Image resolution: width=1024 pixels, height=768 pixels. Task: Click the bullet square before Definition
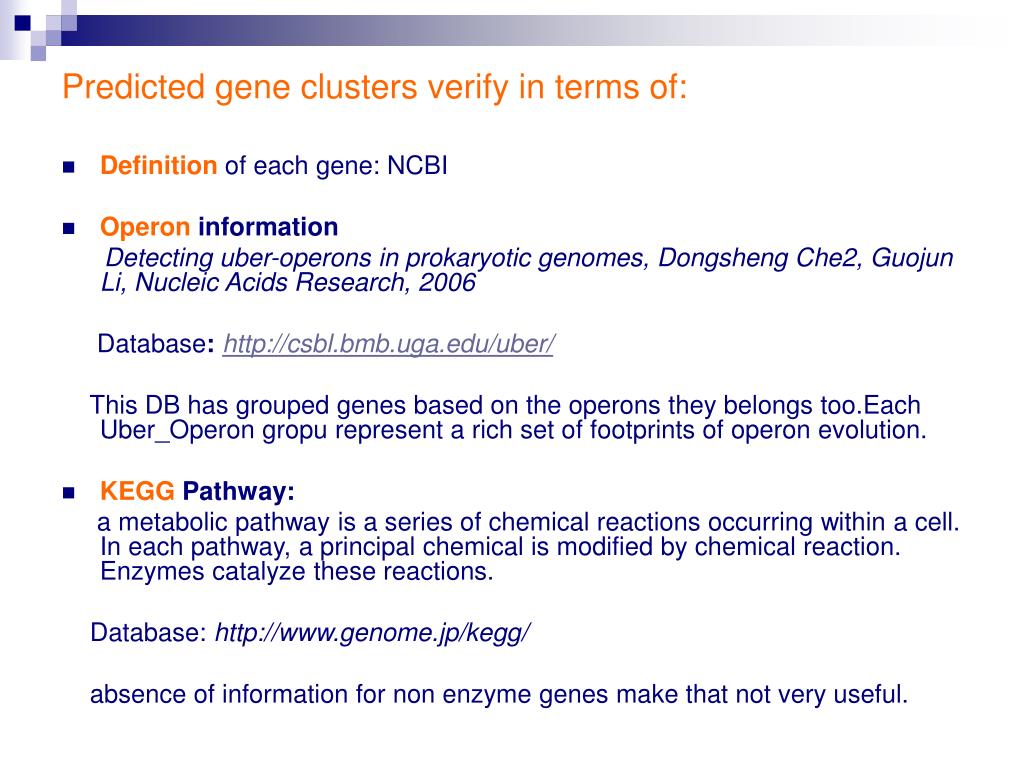[69, 167]
